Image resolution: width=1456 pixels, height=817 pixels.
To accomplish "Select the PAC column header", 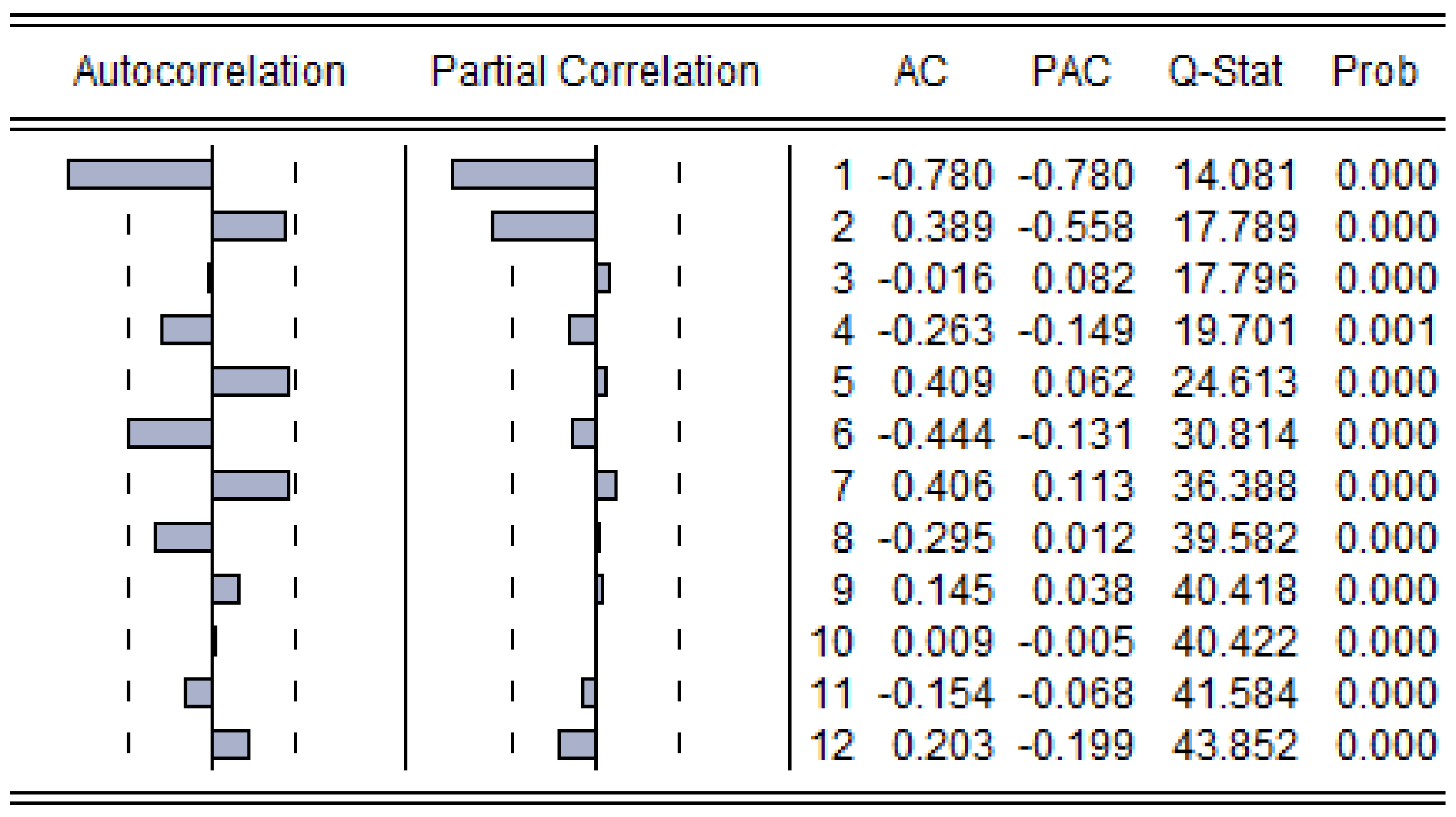I will tap(1071, 71).
